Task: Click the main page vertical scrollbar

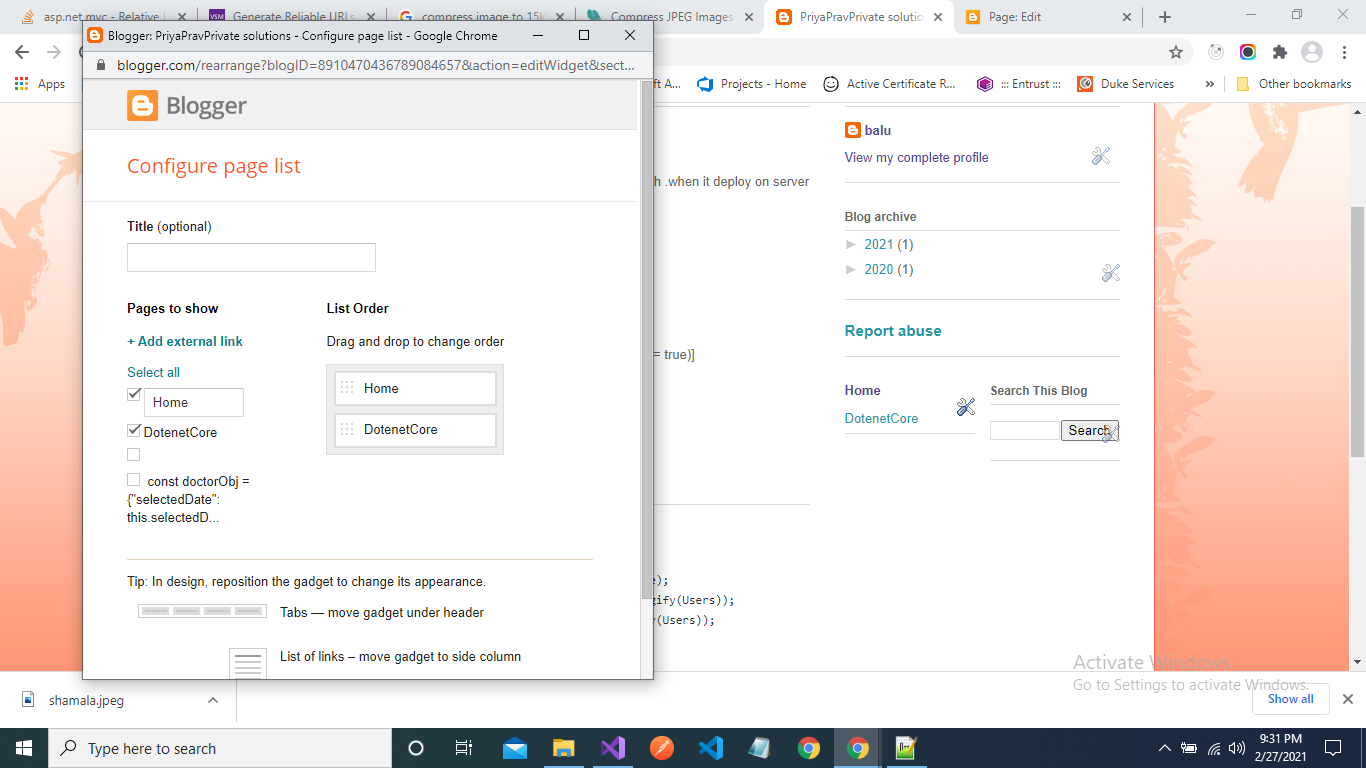Action: [x=1357, y=330]
